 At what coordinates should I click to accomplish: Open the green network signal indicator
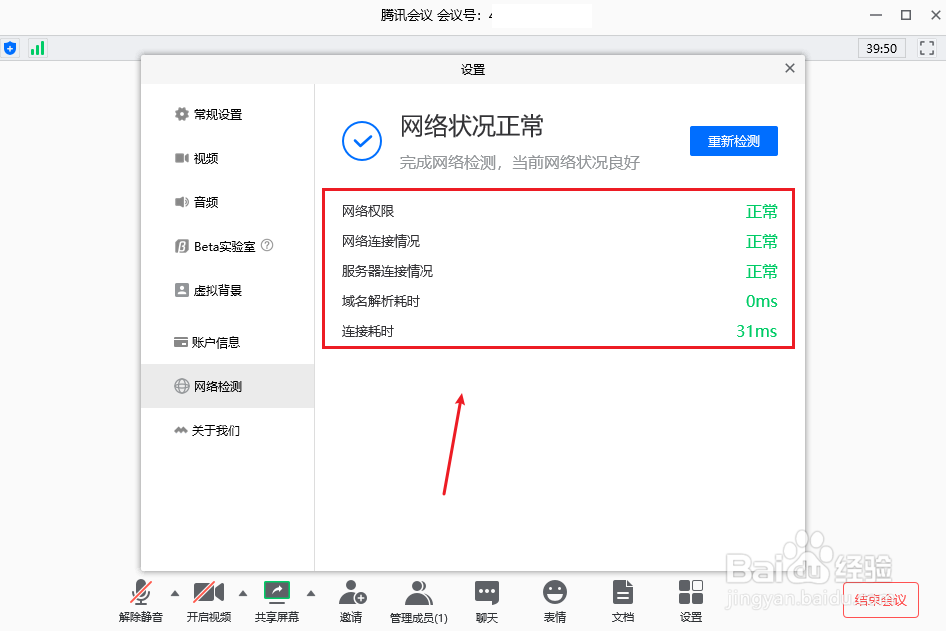37,48
